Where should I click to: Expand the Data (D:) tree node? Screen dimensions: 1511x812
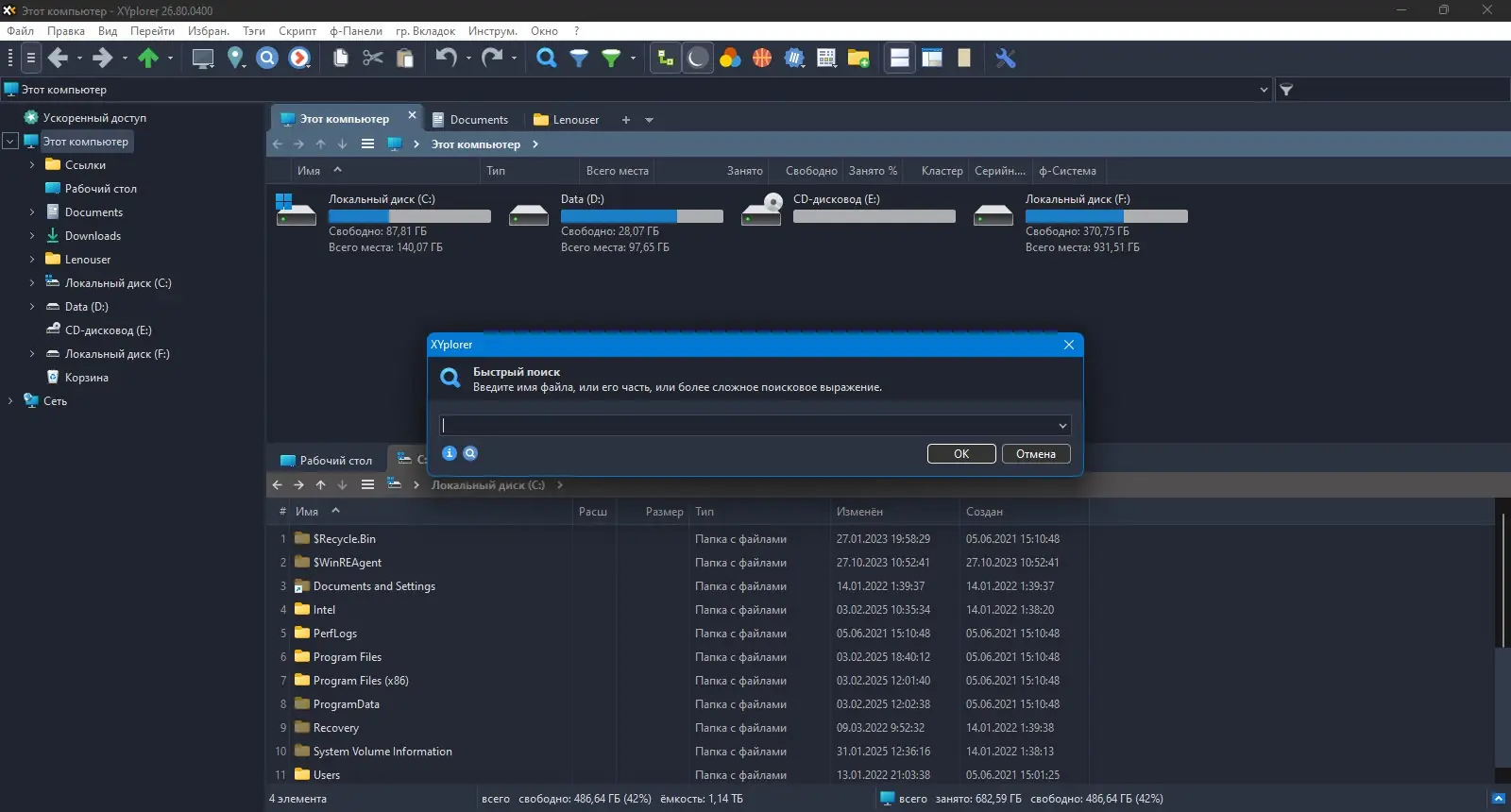(x=31, y=307)
